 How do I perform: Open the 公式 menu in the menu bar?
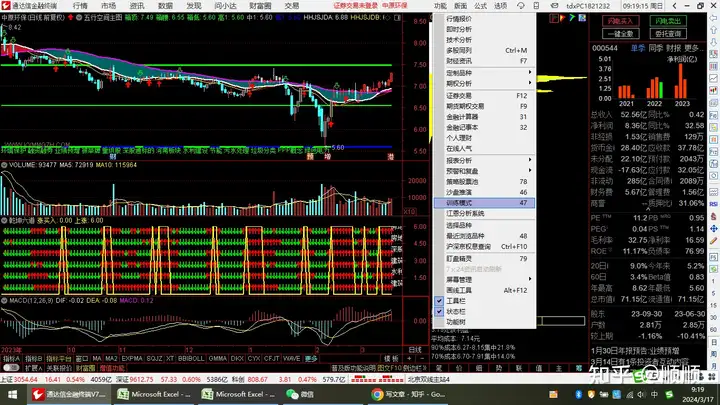(480, 6)
